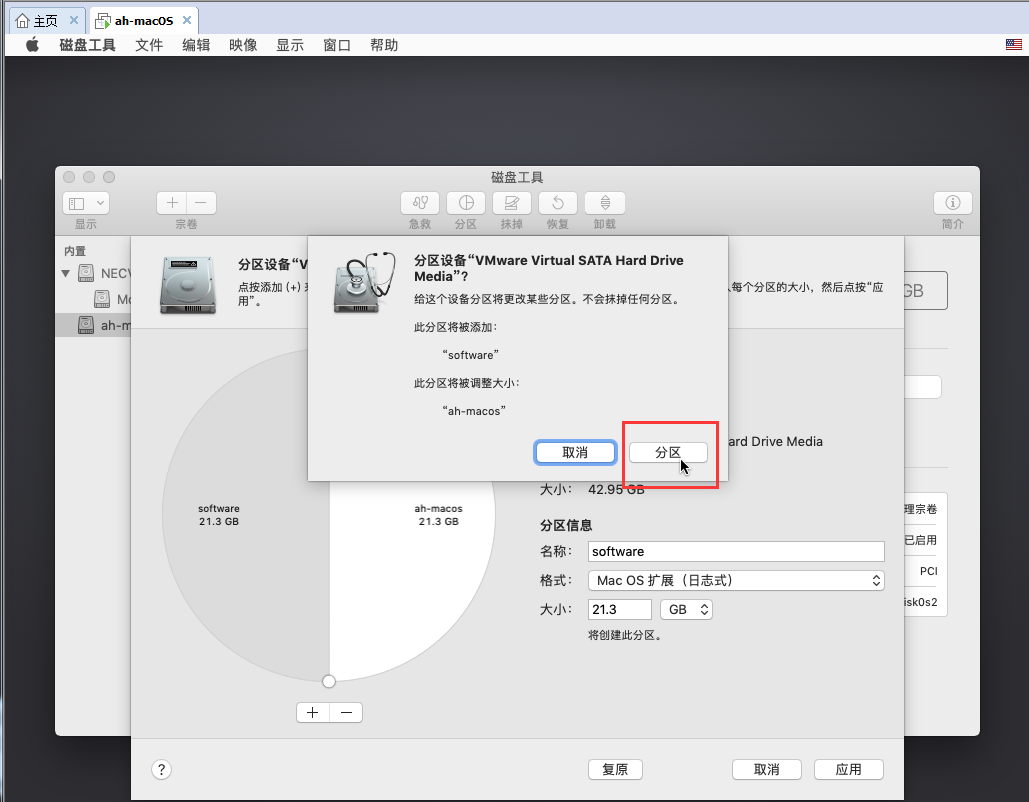This screenshot has width=1029, height=802.
Task: Click the Erase (抹掉) toolbar icon
Action: [512, 203]
